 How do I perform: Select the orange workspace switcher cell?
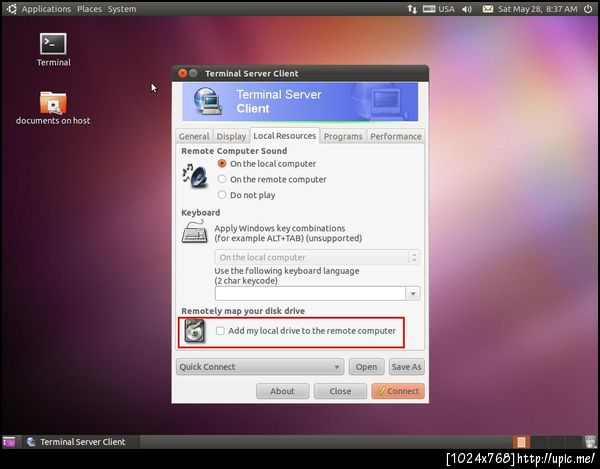(x=521, y=442)
